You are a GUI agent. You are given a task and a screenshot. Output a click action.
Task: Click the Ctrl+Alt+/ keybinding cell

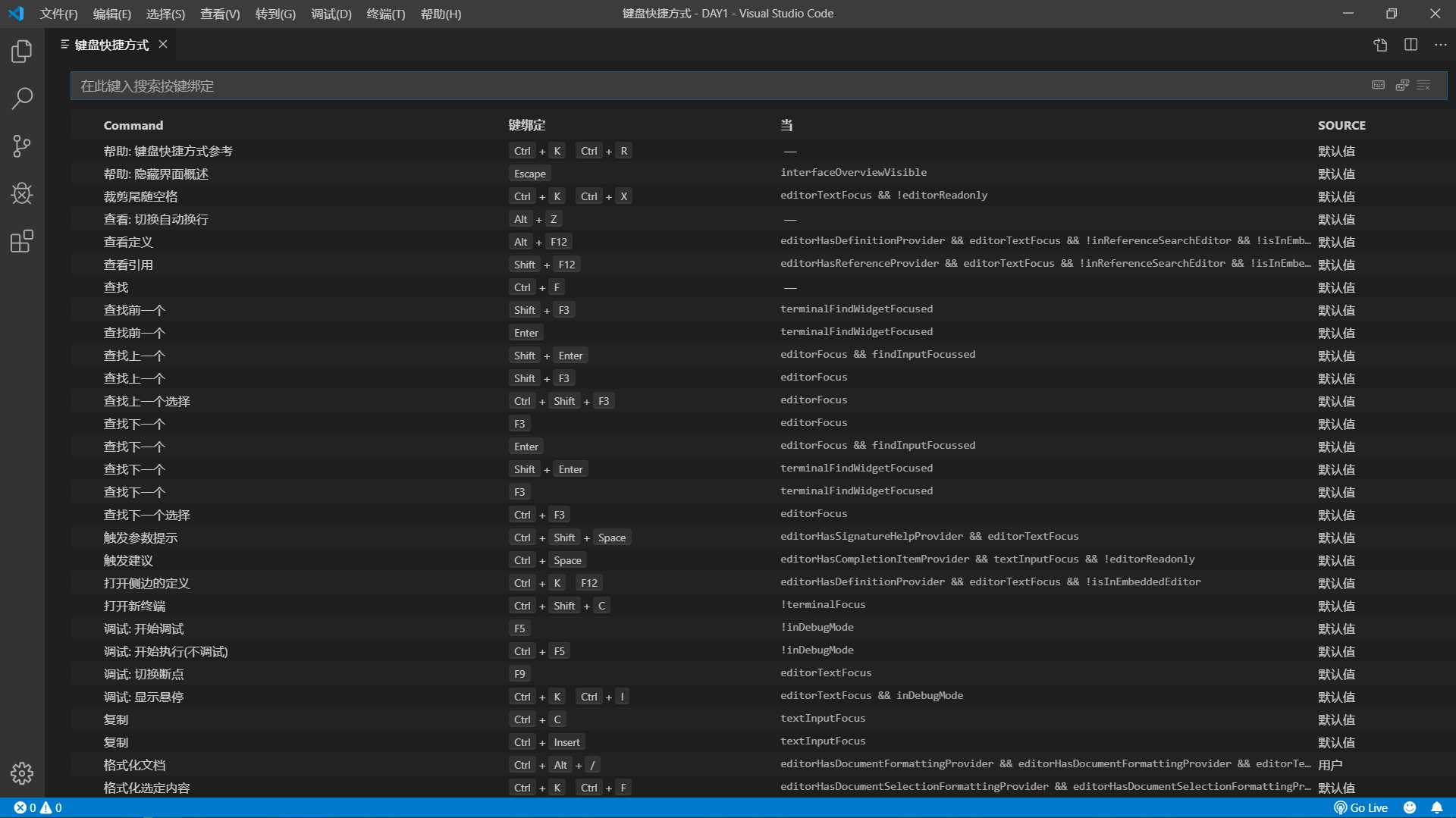coord(554,765)
